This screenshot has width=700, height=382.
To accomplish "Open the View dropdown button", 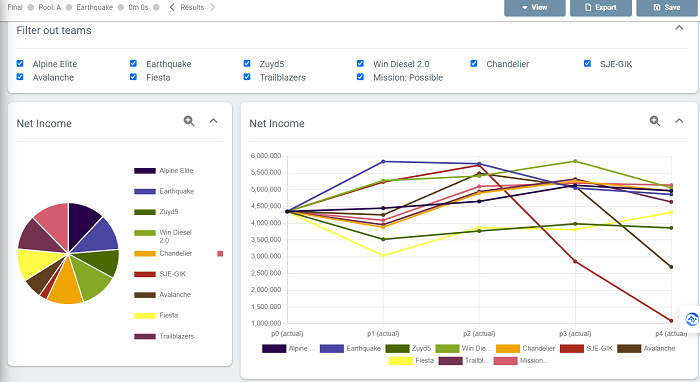I will (534, 8).
